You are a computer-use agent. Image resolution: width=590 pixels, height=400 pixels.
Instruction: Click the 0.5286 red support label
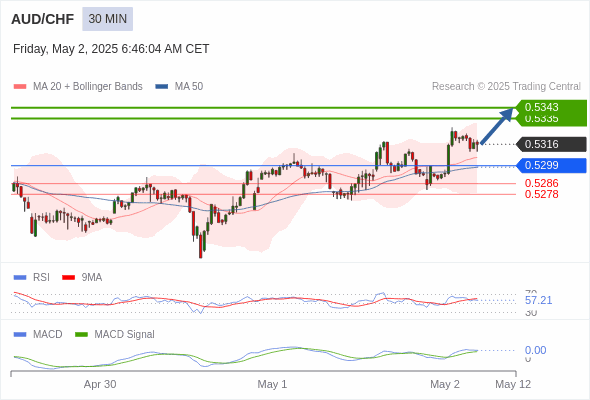tap(541, 183)
